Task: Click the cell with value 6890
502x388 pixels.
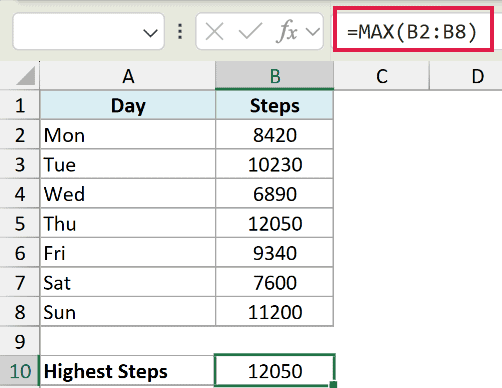Action: click(275, 194)
